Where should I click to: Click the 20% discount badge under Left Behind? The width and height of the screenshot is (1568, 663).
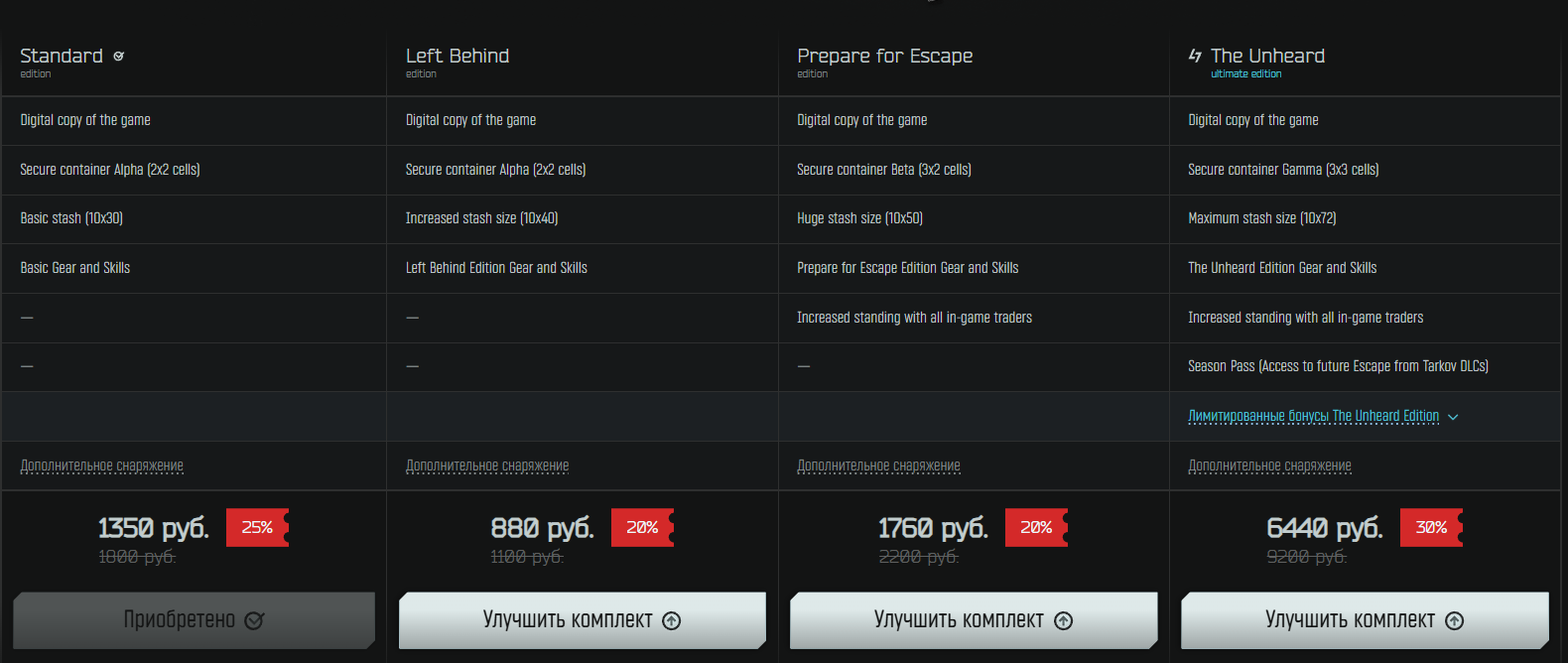click(642, 528)
